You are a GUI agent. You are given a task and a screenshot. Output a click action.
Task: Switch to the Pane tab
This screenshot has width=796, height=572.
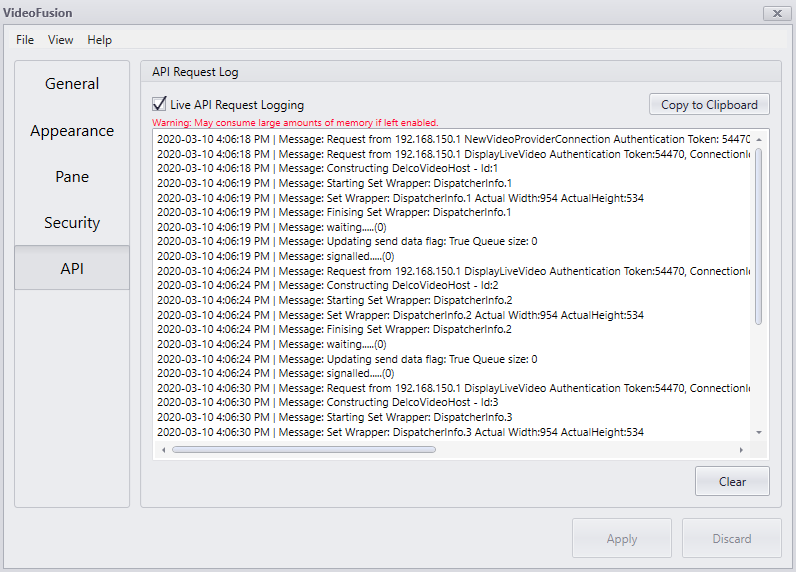(x=72, y=177)
